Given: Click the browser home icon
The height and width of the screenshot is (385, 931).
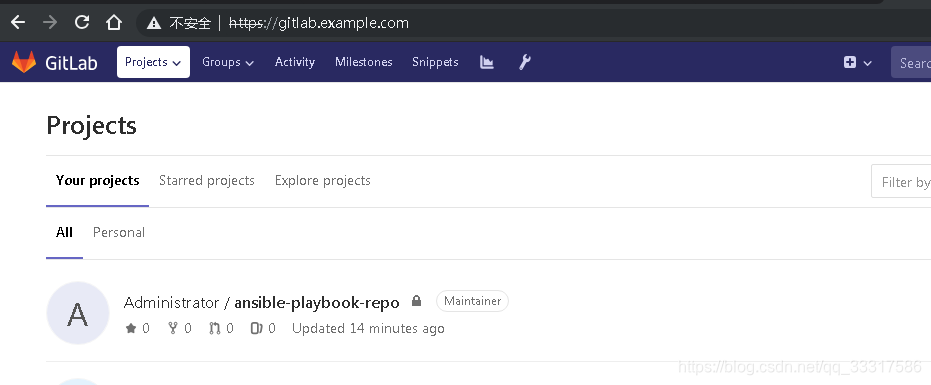Looking at the screenshot, I should pos(113,23).
